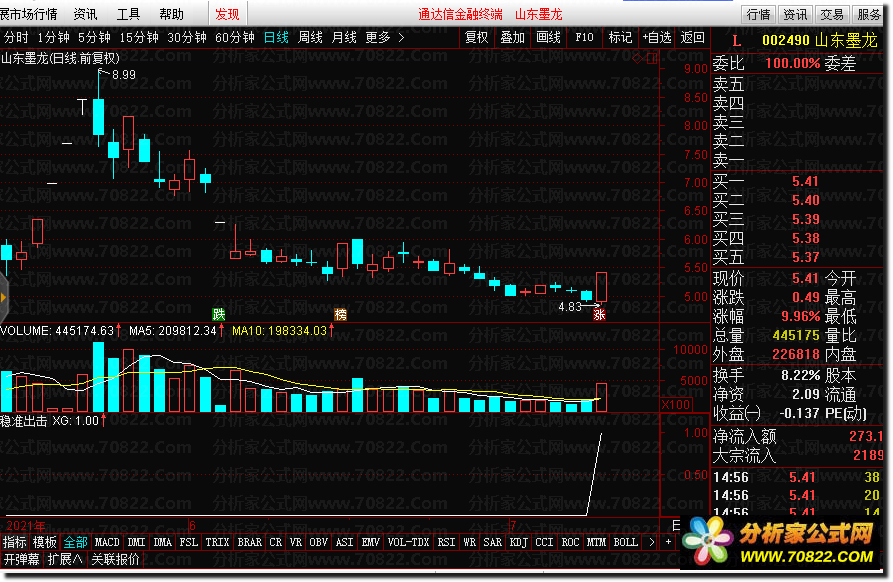Click the top-right 资讯 button next to 交易

[x=795, y=14]
